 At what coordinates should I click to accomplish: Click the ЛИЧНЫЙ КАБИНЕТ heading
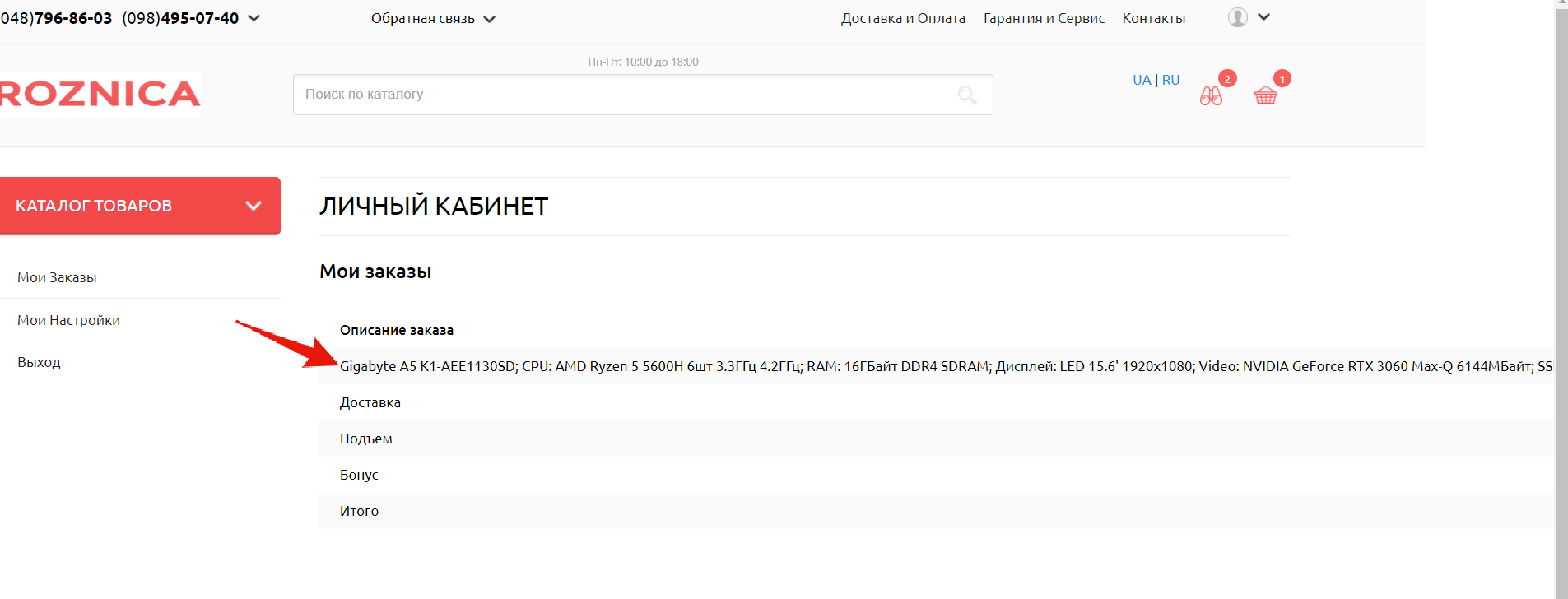click(x=434, y=207)
